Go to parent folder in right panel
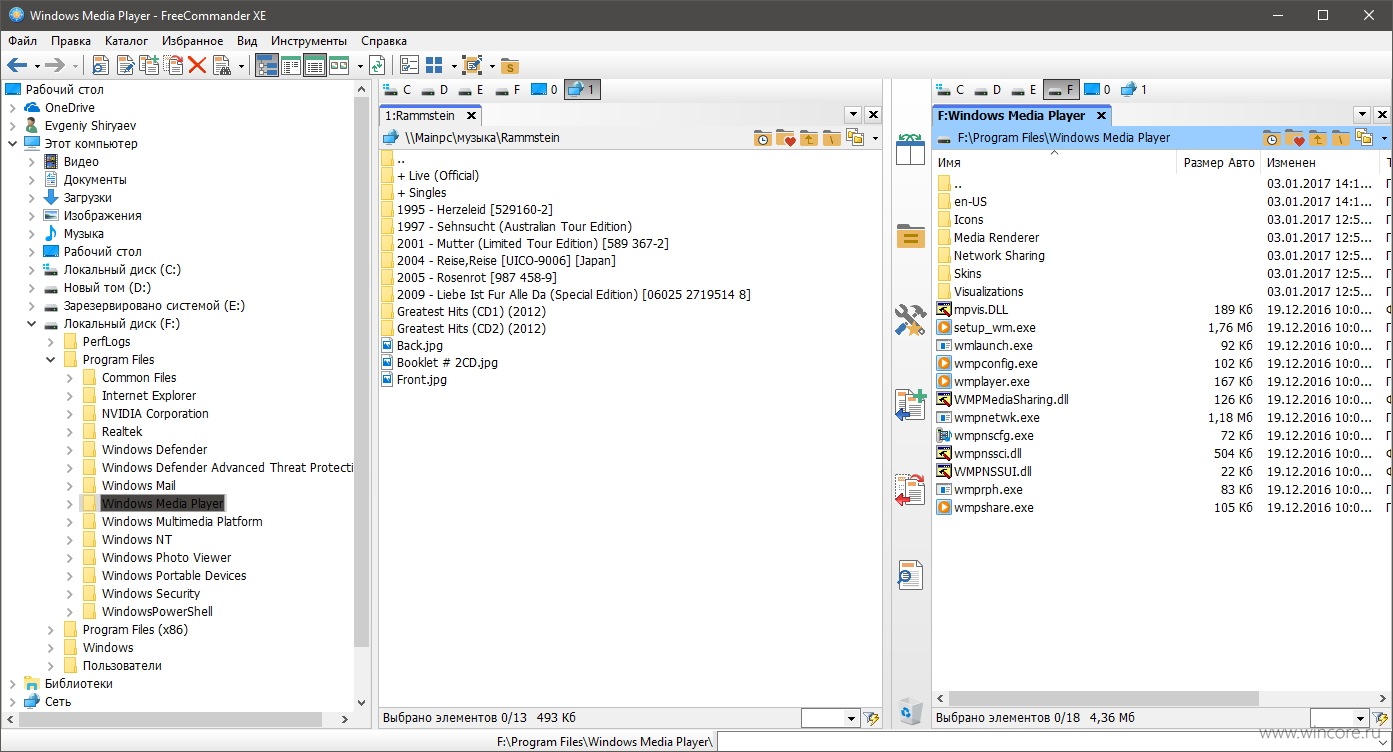The image size is (1393, 752). [x=1318, y=138]
